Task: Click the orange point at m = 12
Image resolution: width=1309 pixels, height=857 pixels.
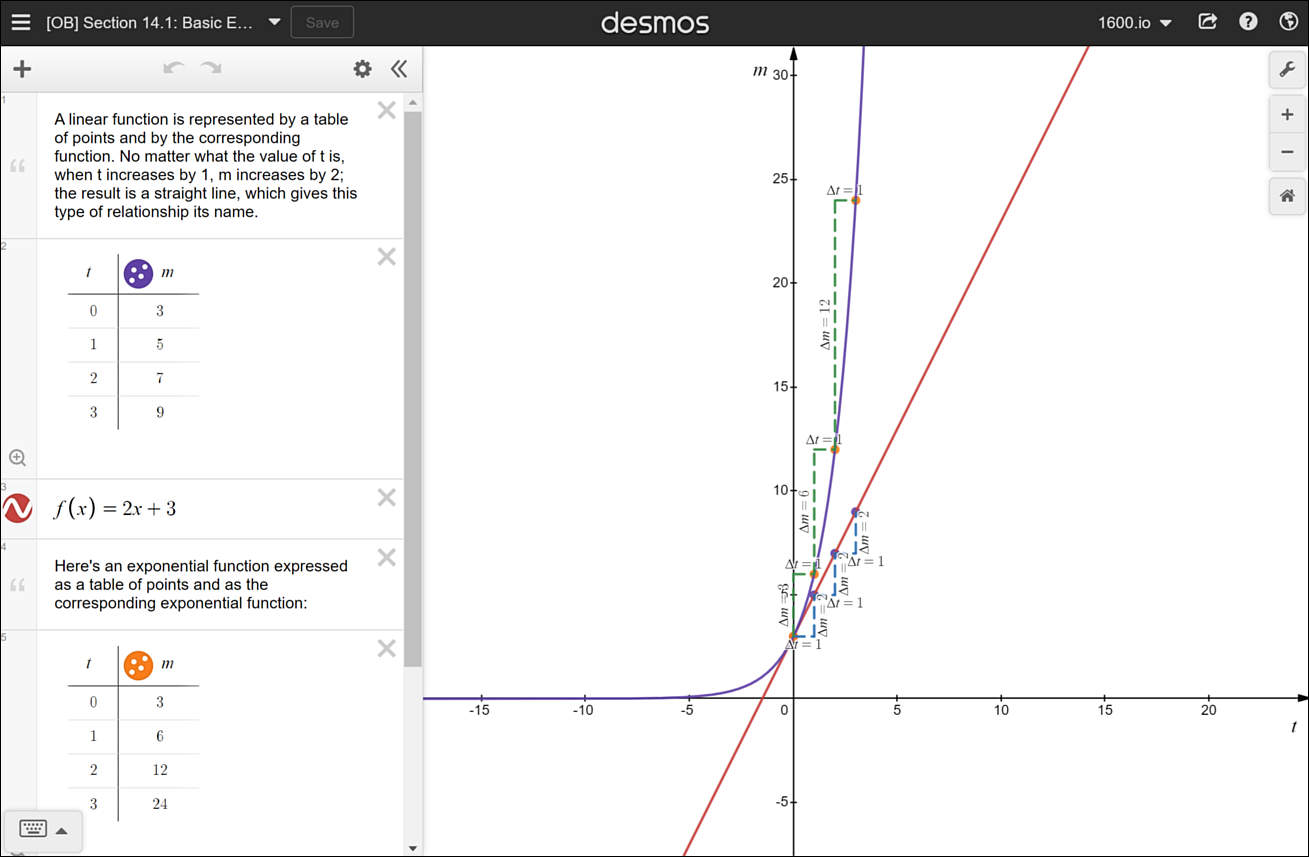Action: pyautogui.click(x=835, y=449)
